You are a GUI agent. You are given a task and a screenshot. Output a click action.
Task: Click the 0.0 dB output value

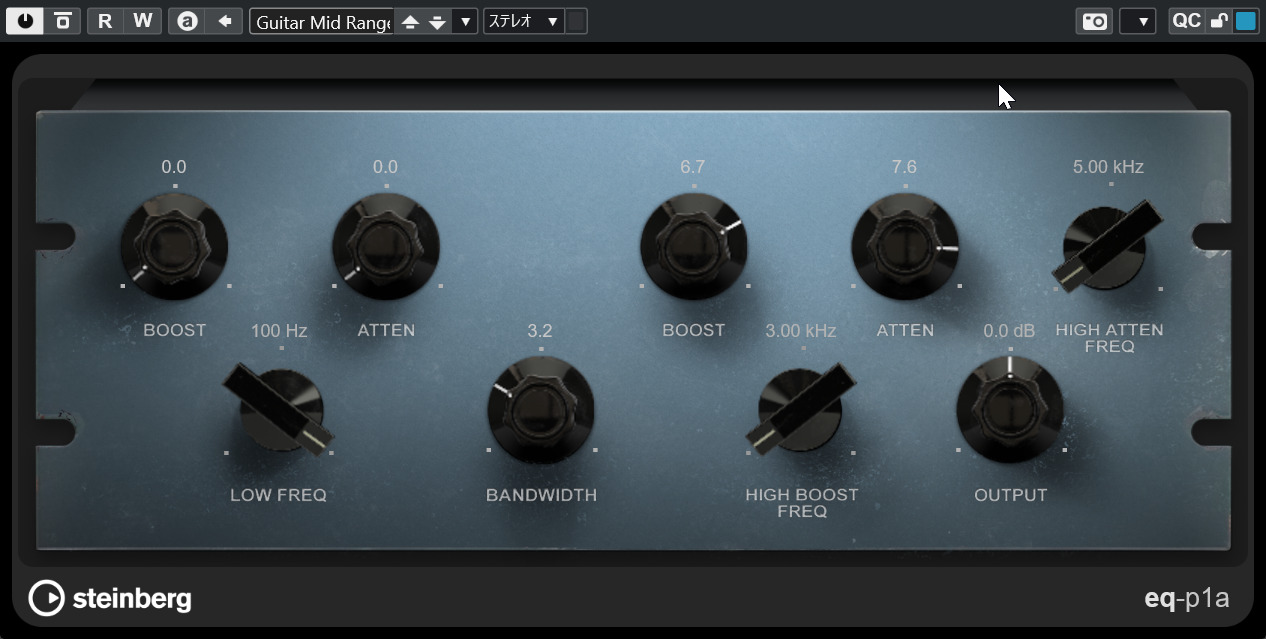click(1009, 331)
